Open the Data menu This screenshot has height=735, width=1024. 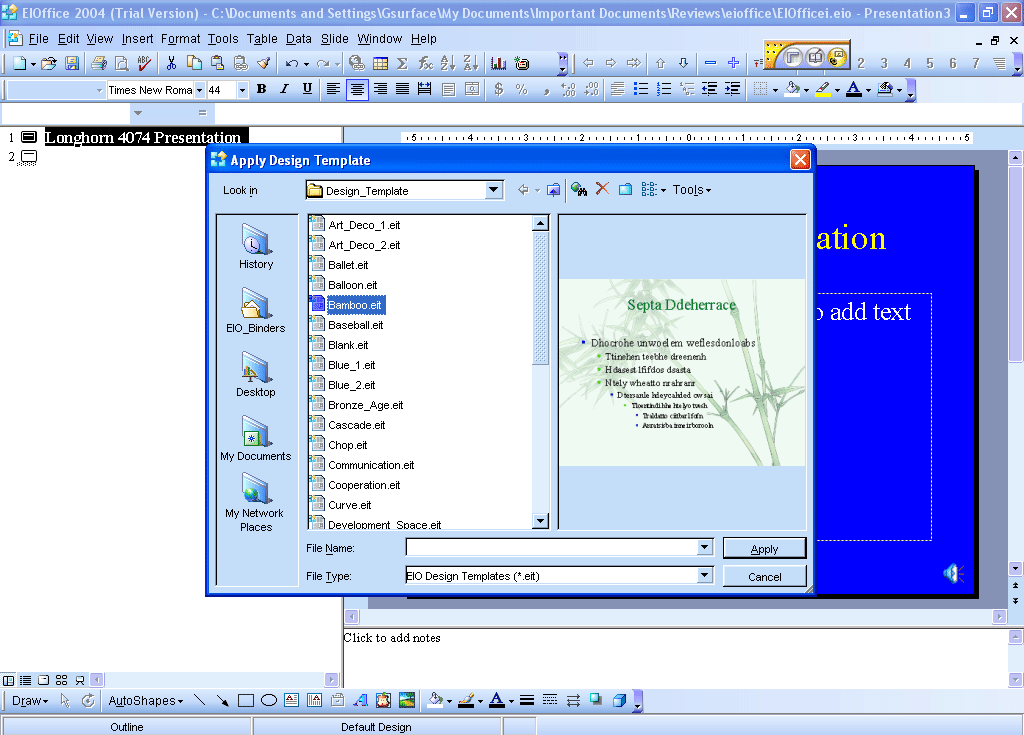coord(298,39)
